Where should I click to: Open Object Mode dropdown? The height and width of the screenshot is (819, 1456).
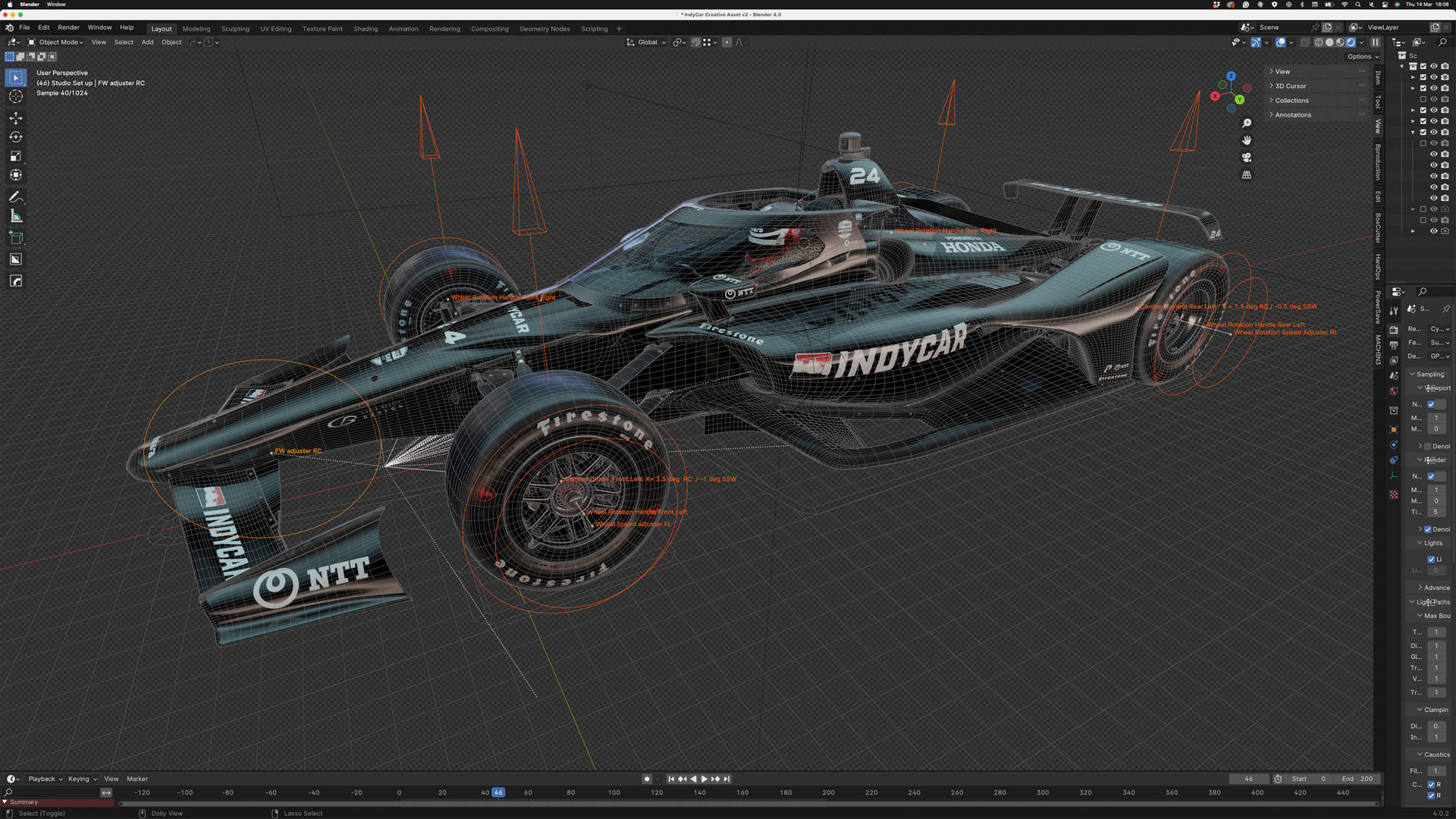click(x=56, y=42)
